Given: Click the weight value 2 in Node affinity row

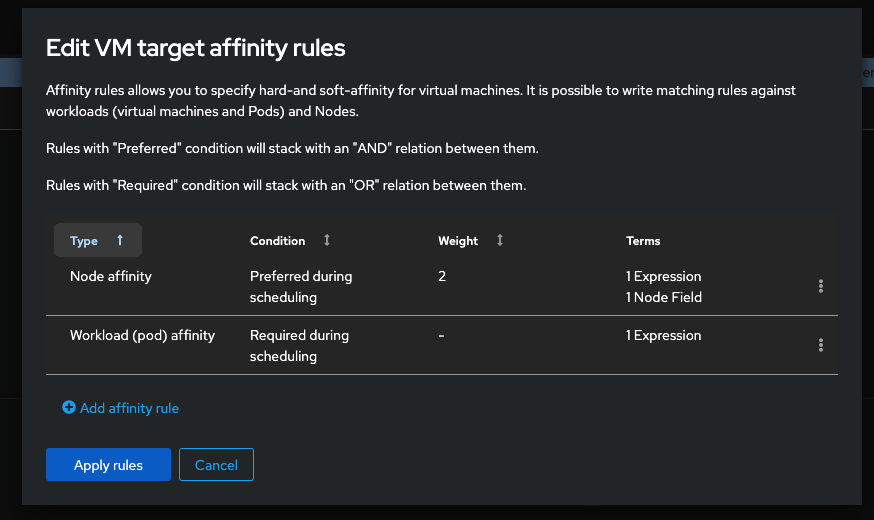Looking at the screenshot, I should click(442, 276).
